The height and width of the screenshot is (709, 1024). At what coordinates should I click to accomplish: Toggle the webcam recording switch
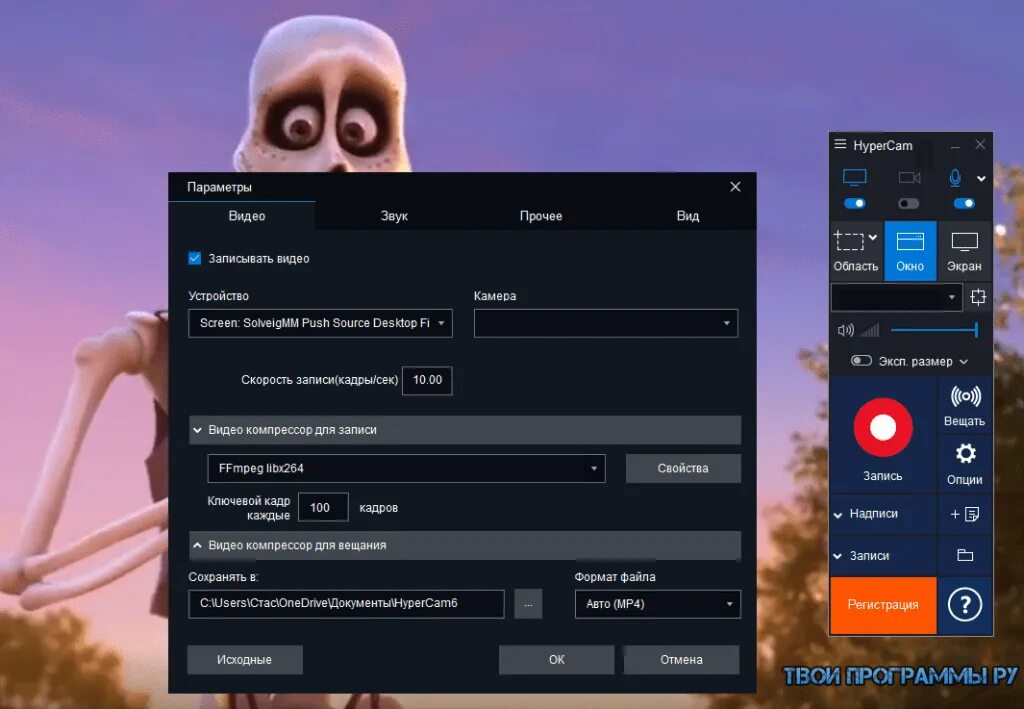(x=908, y=204)
